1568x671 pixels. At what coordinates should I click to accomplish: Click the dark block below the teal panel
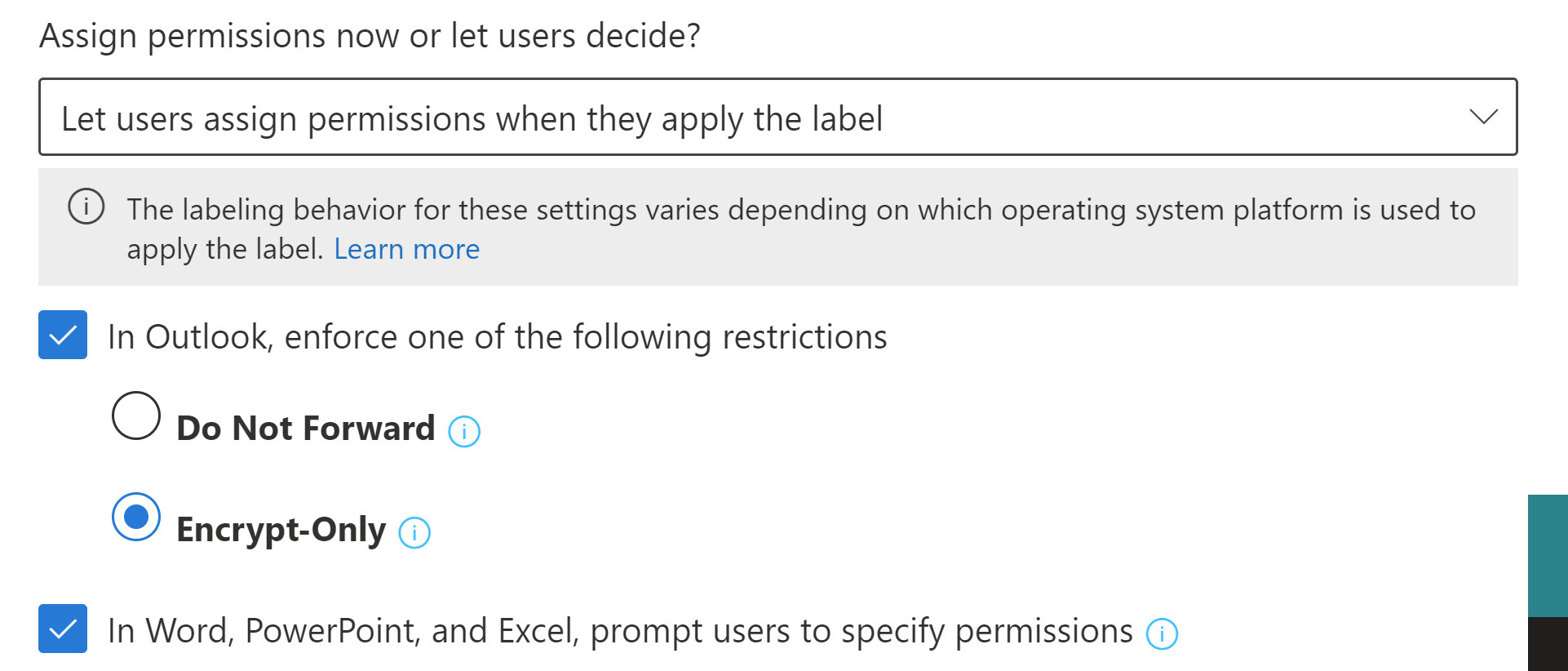(1548, 644)
